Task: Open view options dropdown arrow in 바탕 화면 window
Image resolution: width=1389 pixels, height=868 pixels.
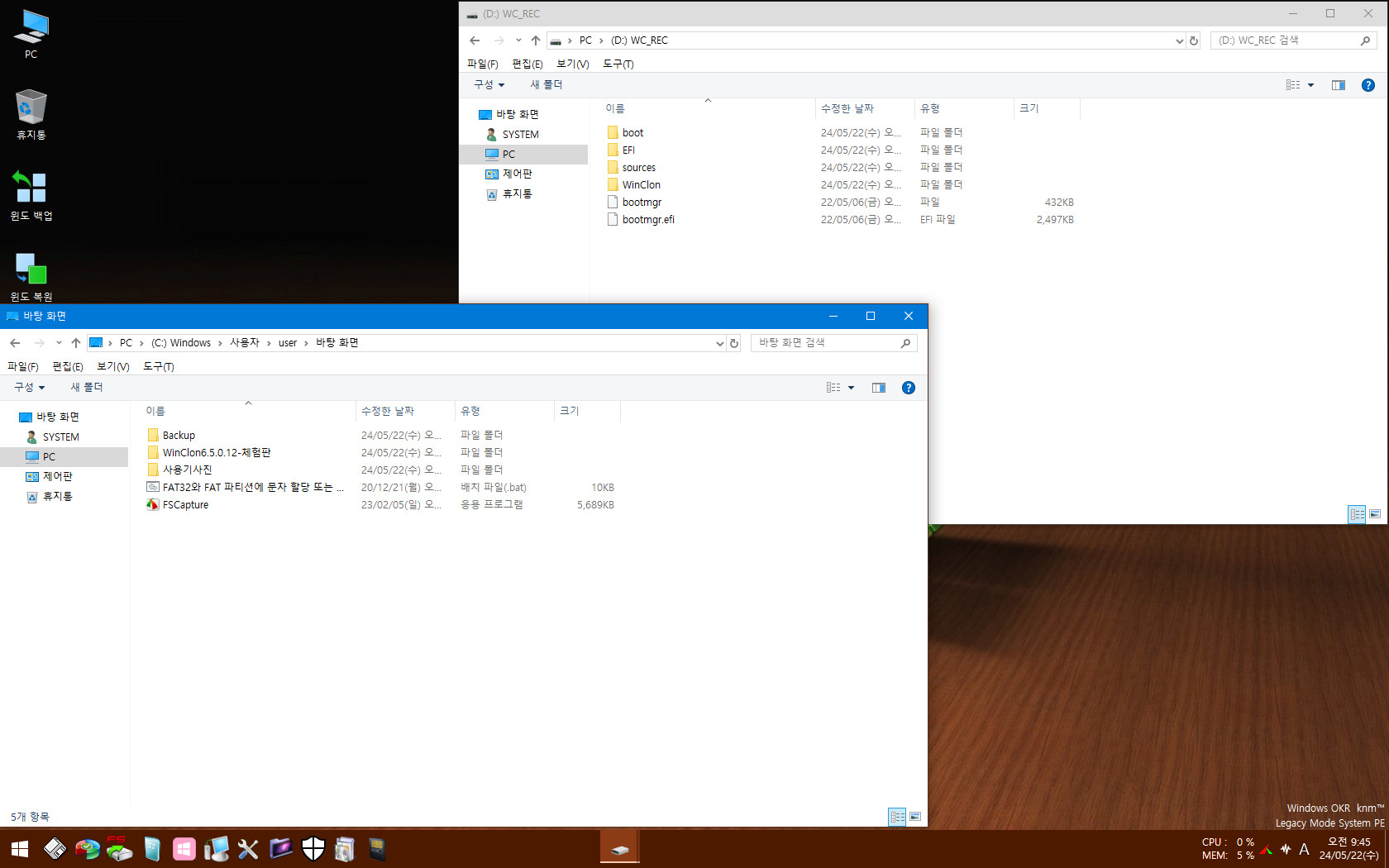Action: point(851,388)
